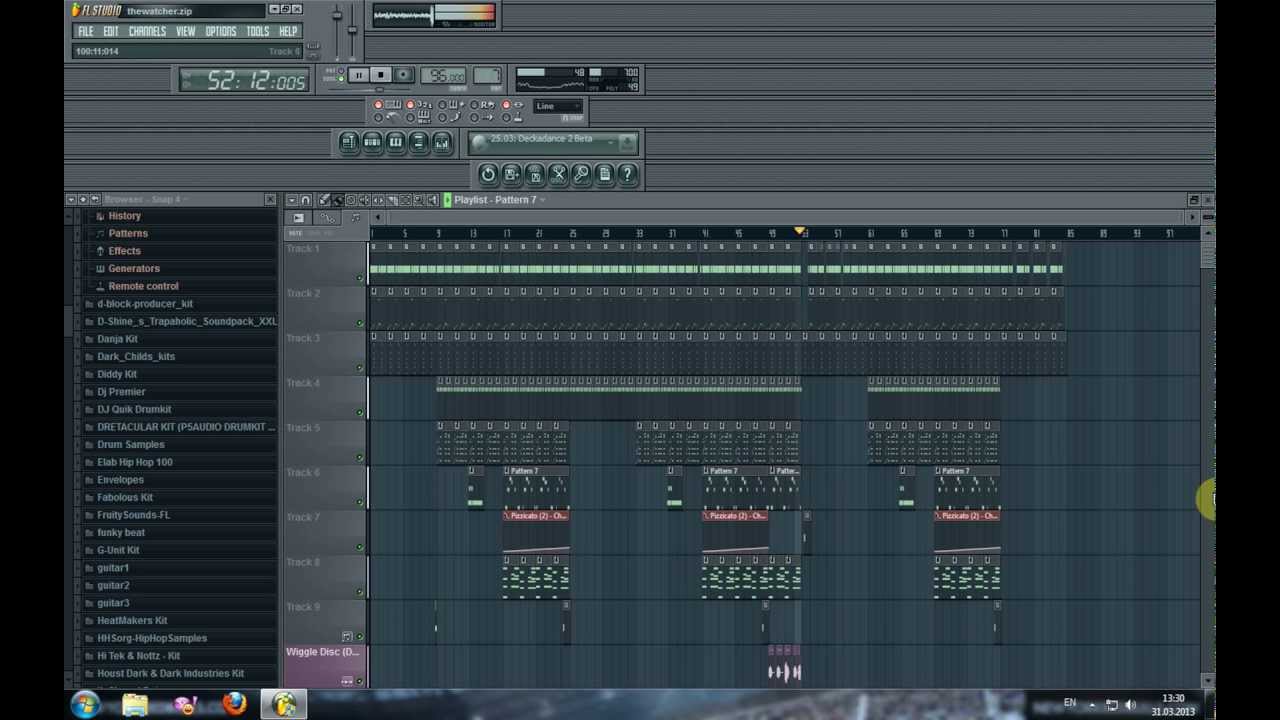This screenshot has height=720, width=1280.
Task: Toggle wait for input option
Action: coord(421,118)
